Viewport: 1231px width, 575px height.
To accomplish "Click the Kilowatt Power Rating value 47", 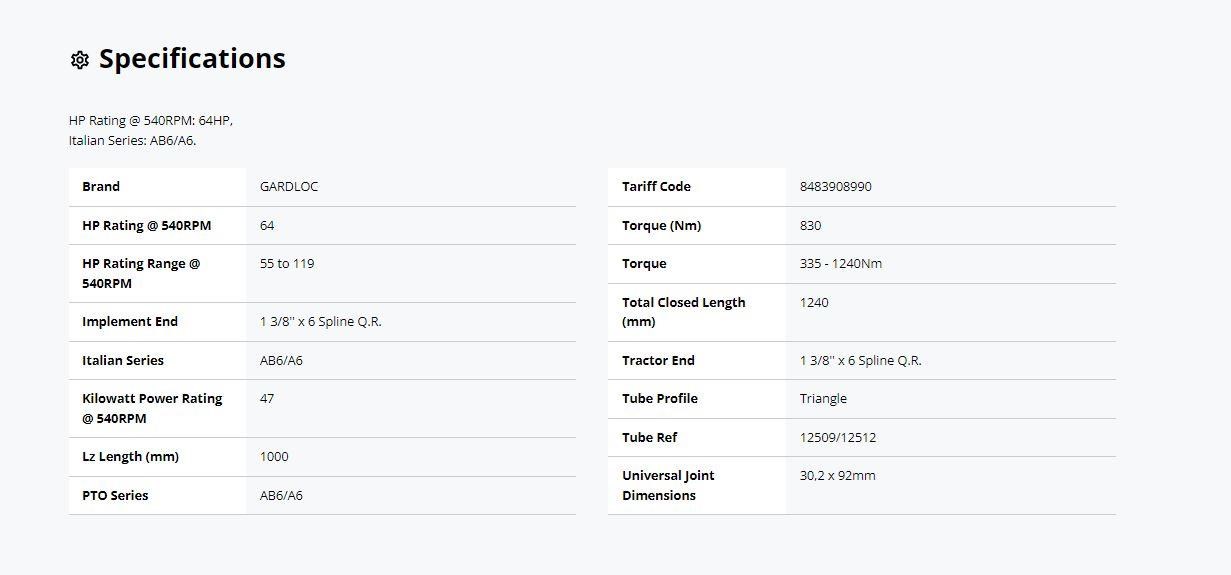I will pyautogui.click(x=267, y=399).
